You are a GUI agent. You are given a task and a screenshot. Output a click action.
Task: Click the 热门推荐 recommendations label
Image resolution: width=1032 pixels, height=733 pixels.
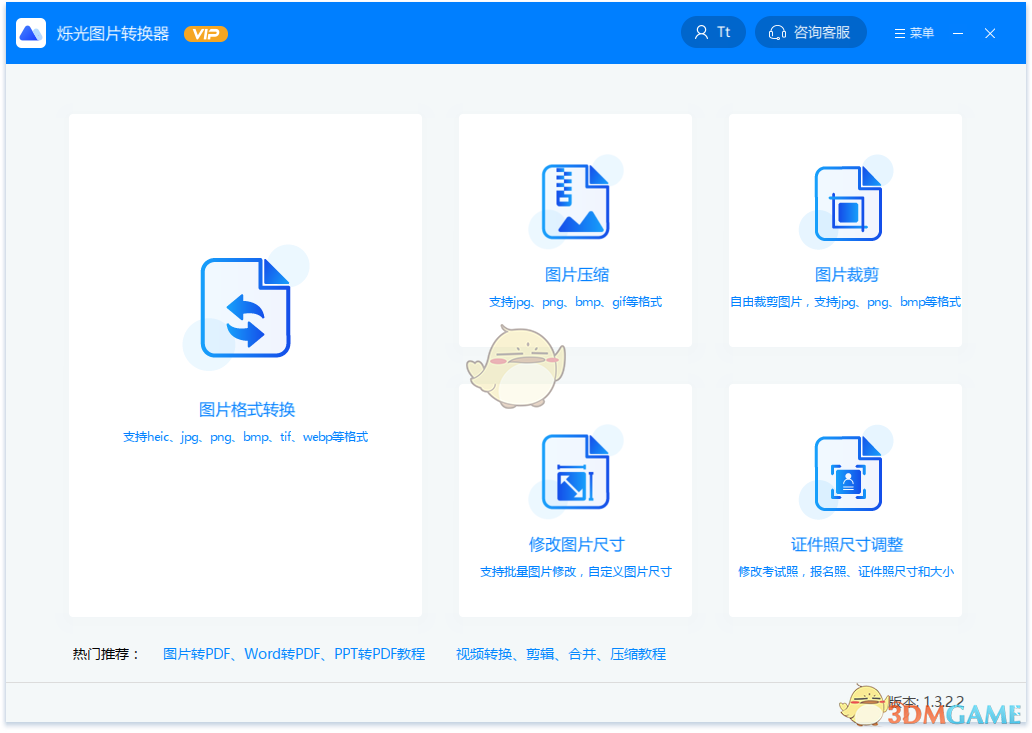pyautogui.click(x=104, y=653)
